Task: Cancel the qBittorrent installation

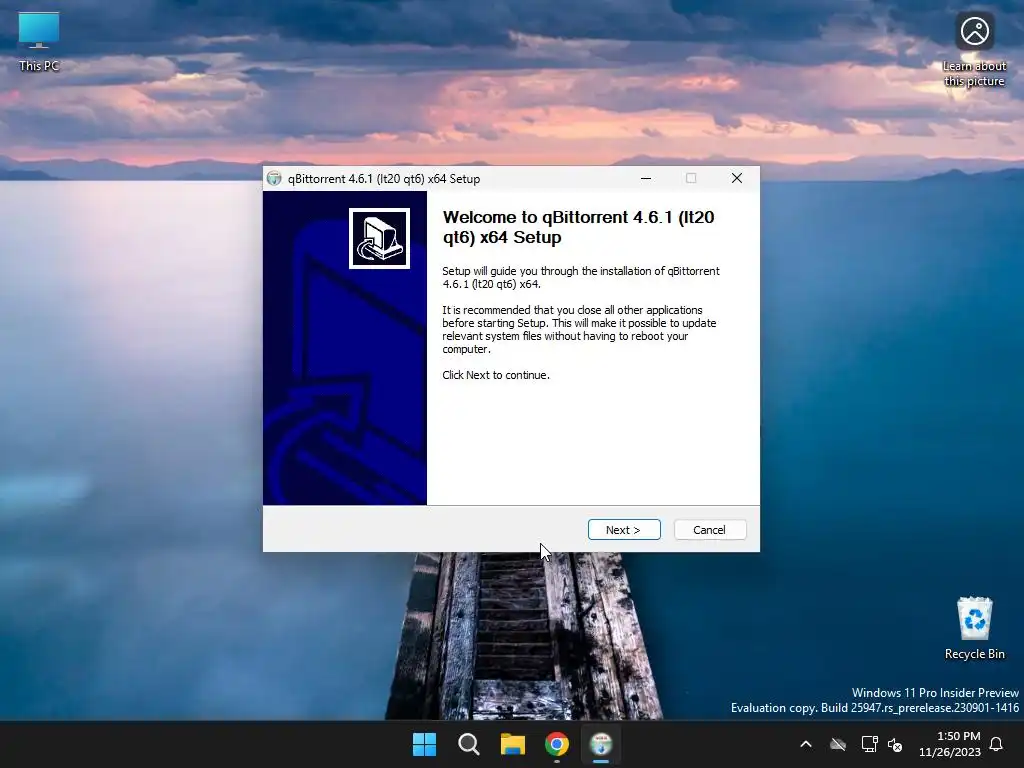Action: point(709,530)
